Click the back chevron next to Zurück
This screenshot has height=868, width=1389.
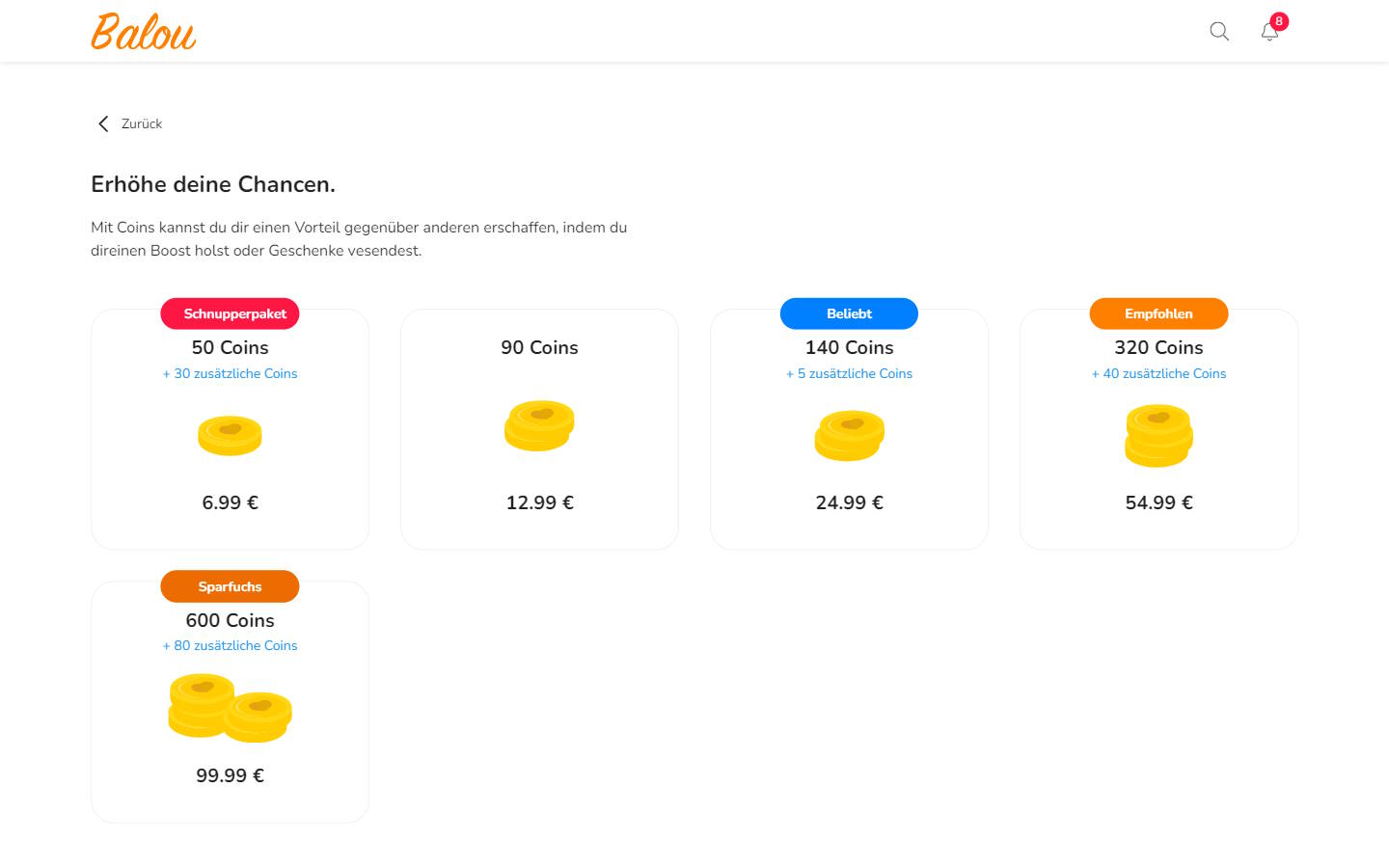tap(103, 123)
